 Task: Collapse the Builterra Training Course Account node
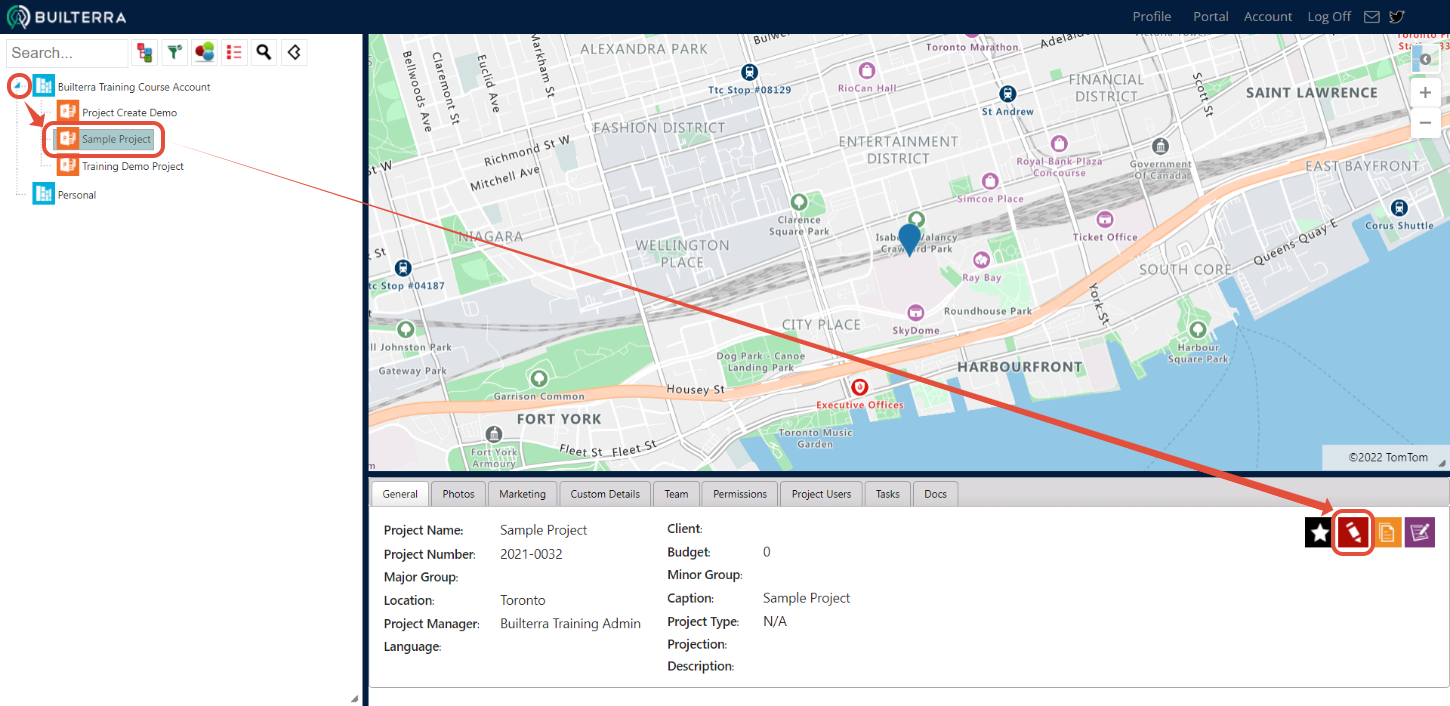pos(17,86)
